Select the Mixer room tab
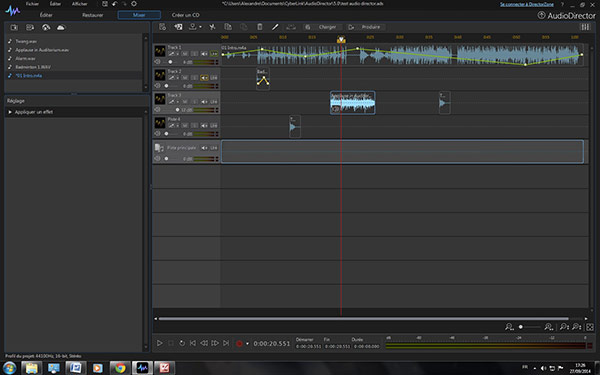 (139, 15)
